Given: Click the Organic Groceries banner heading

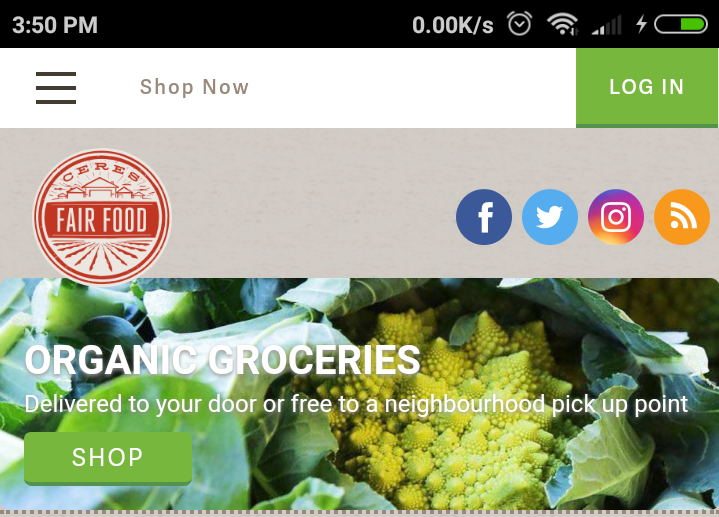Looking at the screenshot, I should [x=222, y=361].
